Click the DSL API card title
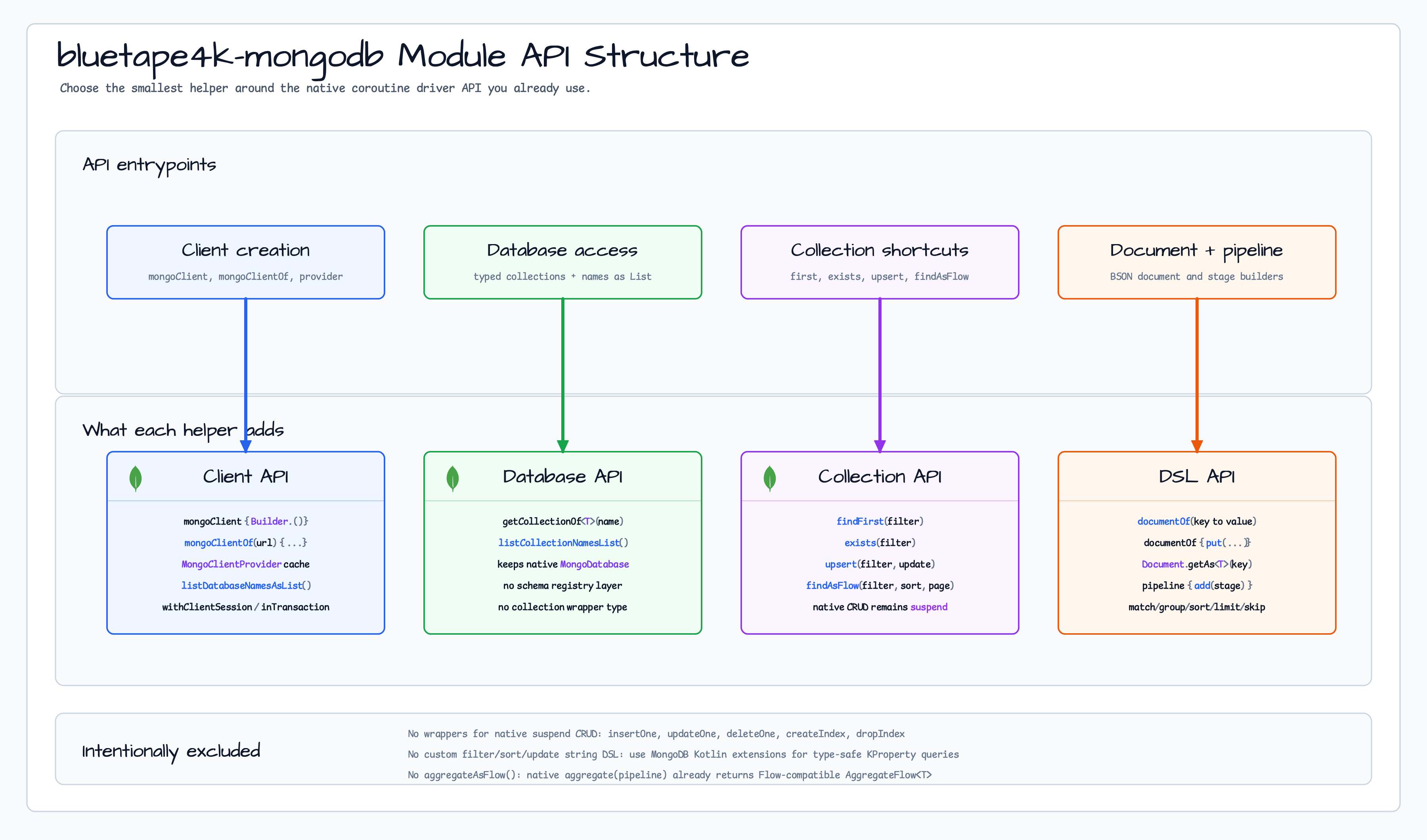 pyautogui.click(x=1197, y=477)
